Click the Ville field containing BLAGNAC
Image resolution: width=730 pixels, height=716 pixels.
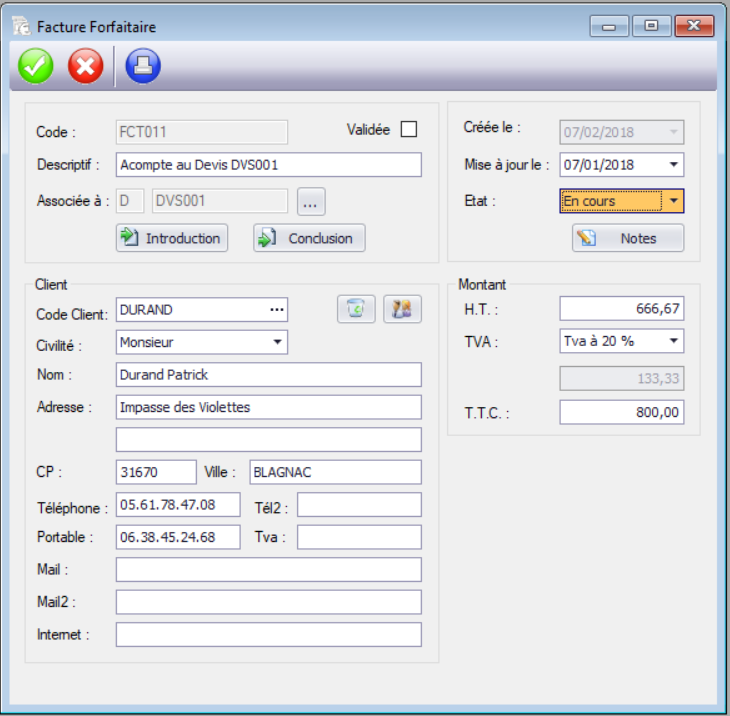click(334, 472)
